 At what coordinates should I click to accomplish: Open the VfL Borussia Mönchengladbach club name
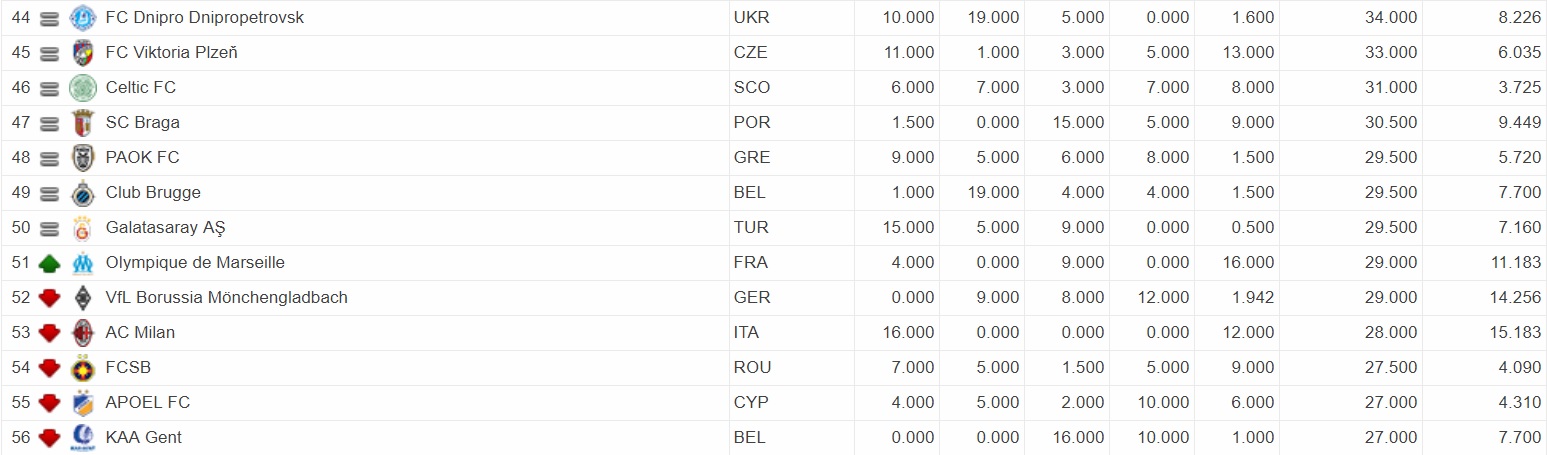coord(227,298)
